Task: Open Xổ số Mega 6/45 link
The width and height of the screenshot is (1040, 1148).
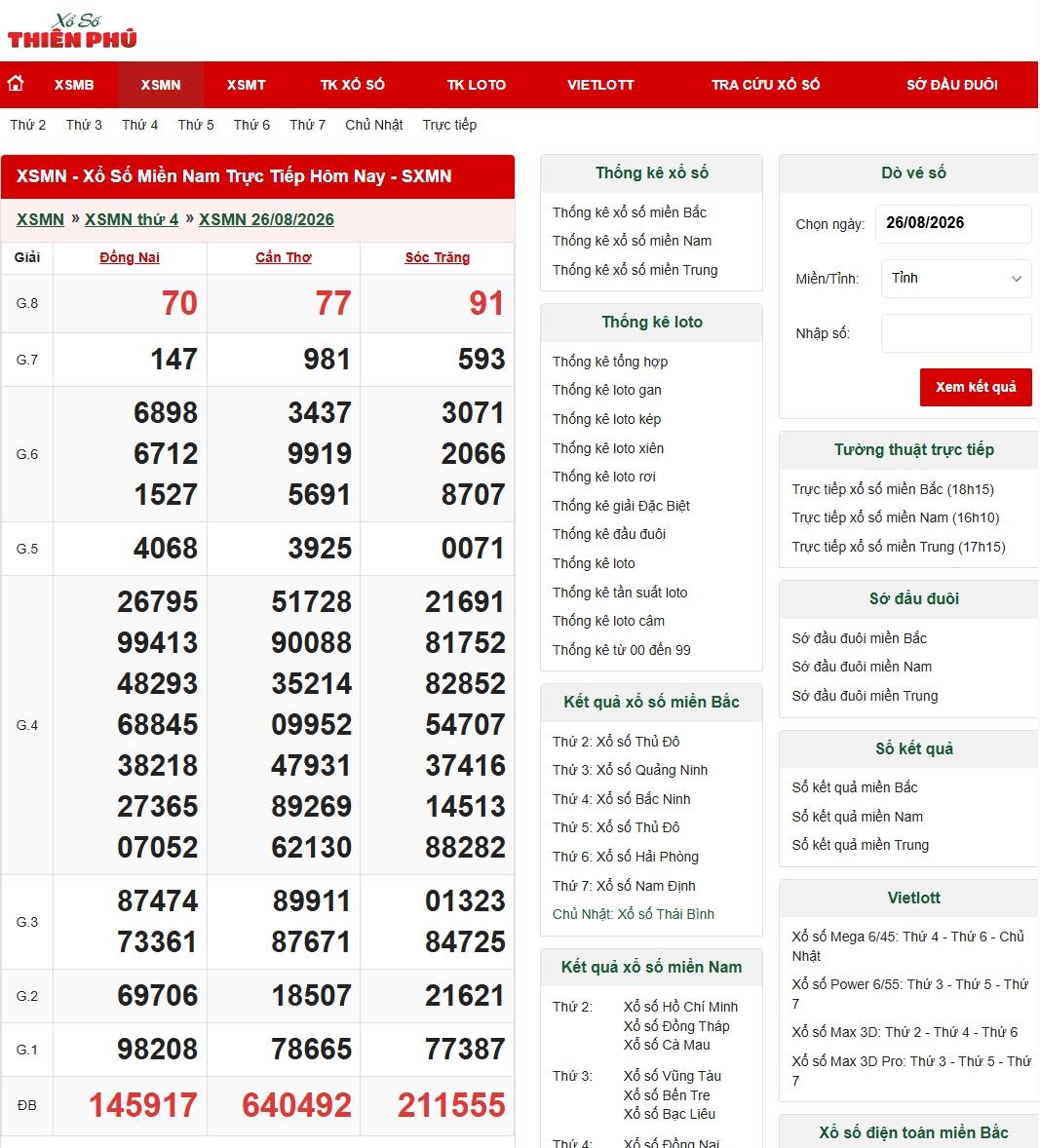Action: click(x=908, y=946)
